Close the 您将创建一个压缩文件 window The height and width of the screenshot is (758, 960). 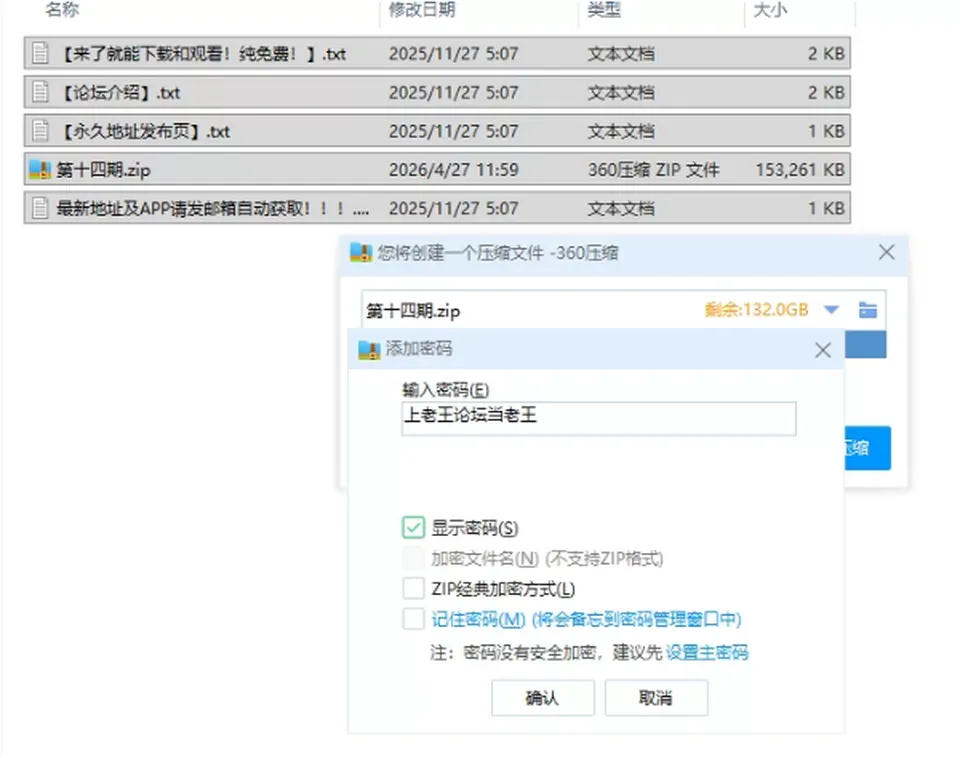(887, 252)
